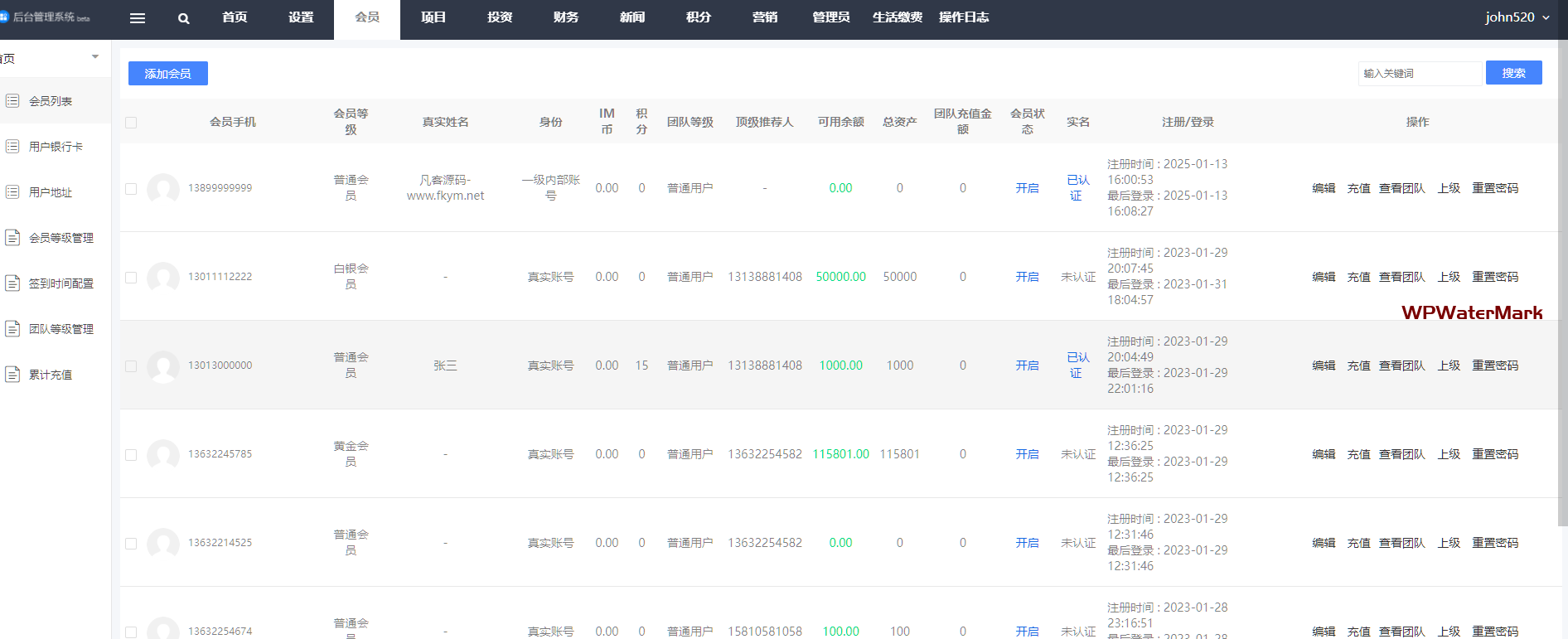Click the 搜索 button

point(1513,73)
